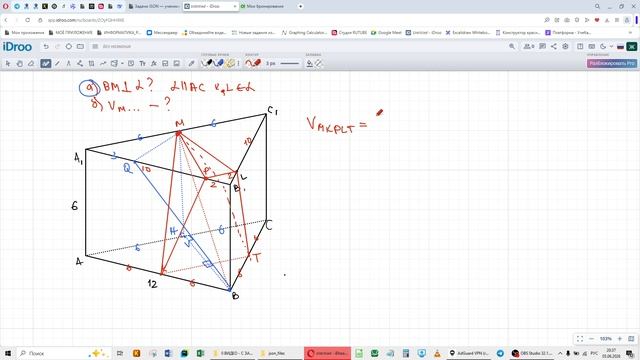Click the fill color bucket icon

(309, 63)
